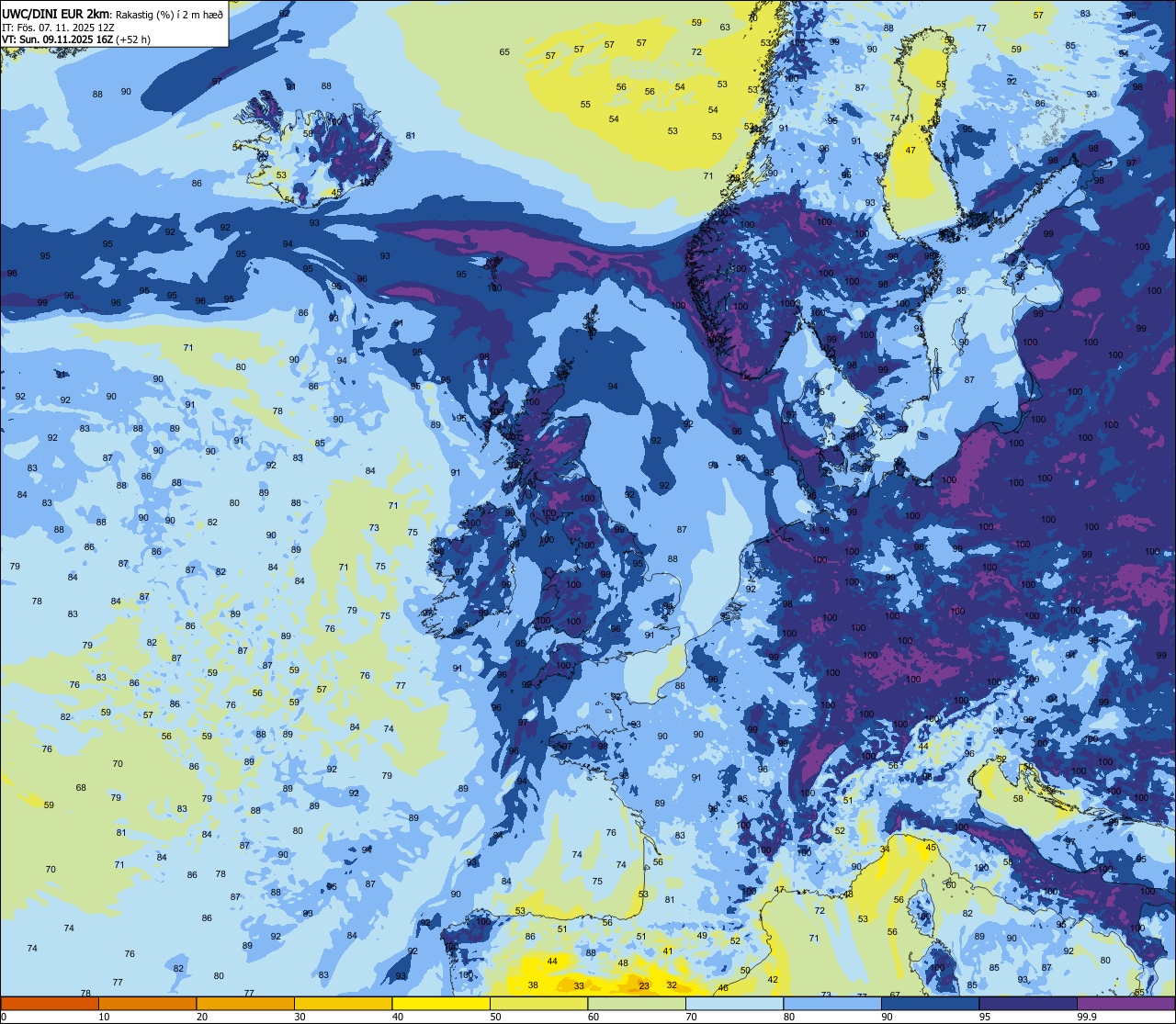Click the map title 'UWC/DINI EUR 2km'

coord(55,13)
